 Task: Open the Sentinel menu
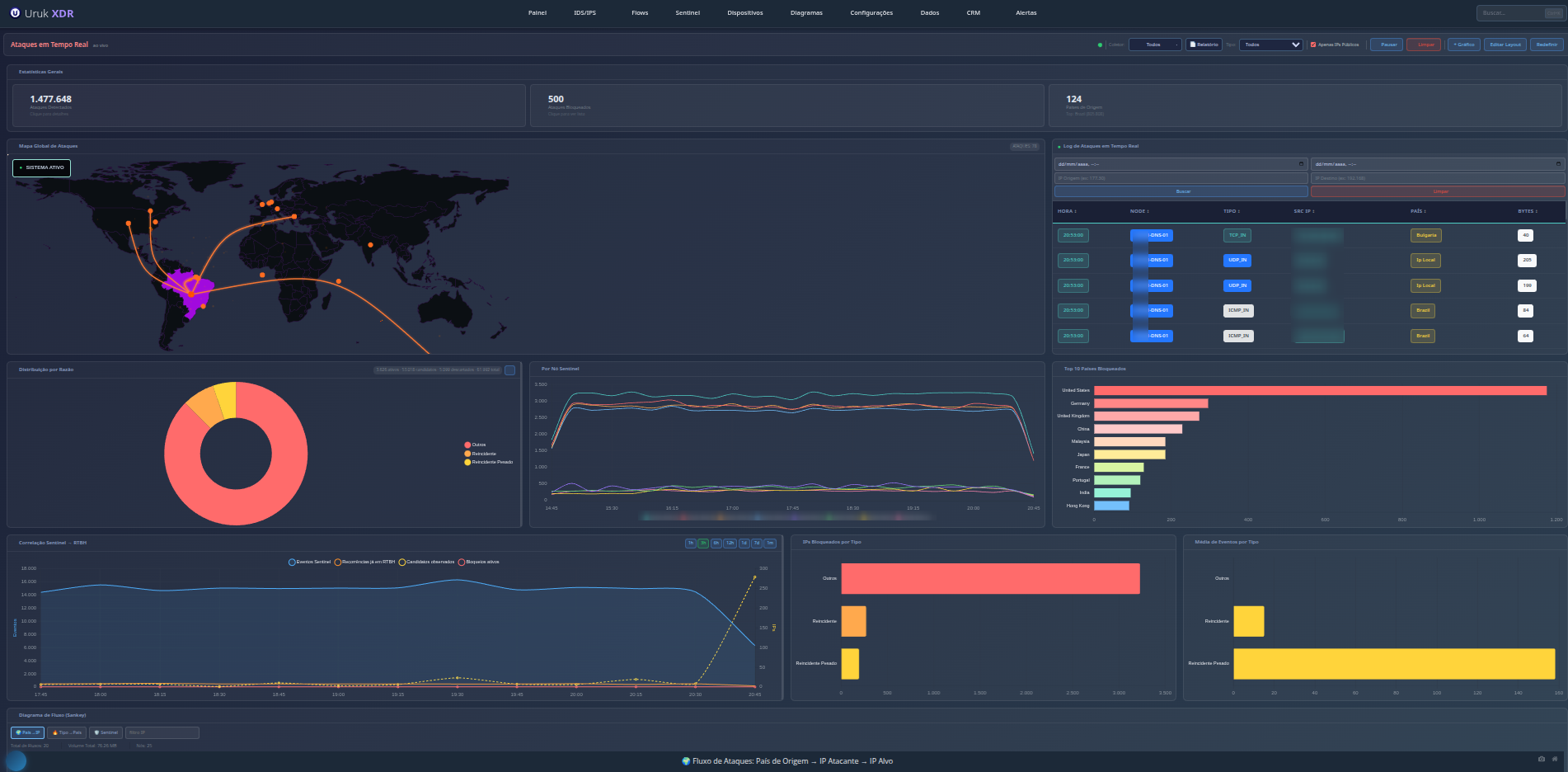(x=688, y=13)
